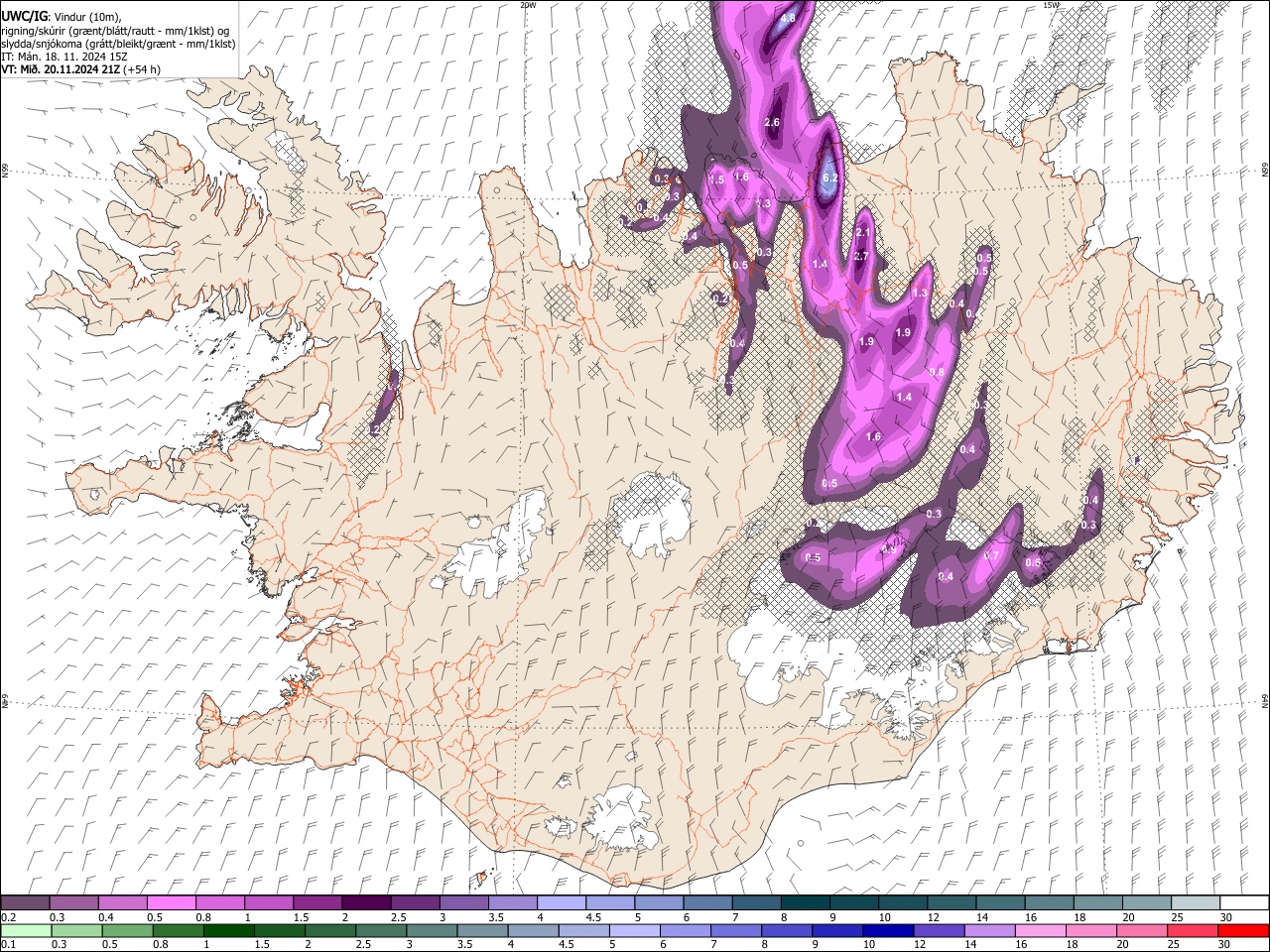Image resolution: width=1270 pixels, height=952 pixels.
Task: Click the 6.2 precipitation value on the map
Action: (831, 178)
